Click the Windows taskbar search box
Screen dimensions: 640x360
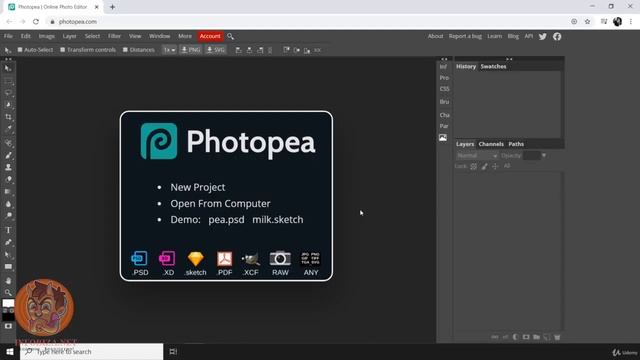point(91,351)
